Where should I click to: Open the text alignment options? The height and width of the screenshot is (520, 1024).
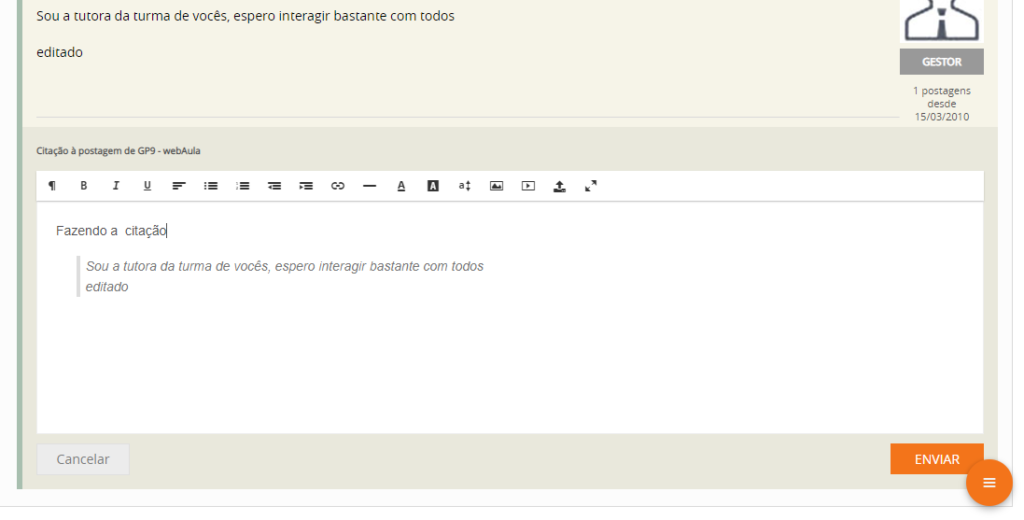pos(179,186)
